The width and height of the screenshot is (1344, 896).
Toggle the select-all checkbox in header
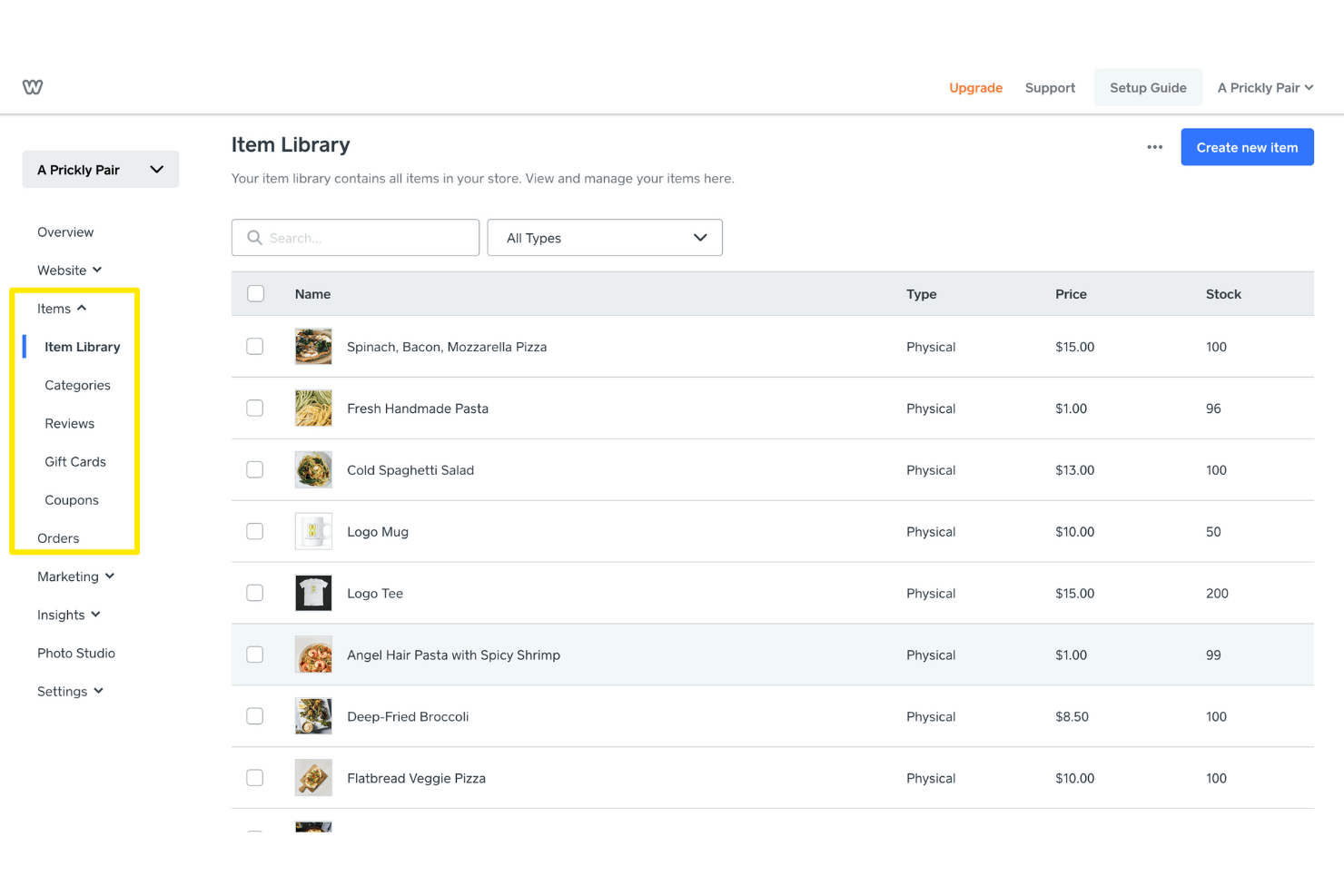(x=256, y=293)
